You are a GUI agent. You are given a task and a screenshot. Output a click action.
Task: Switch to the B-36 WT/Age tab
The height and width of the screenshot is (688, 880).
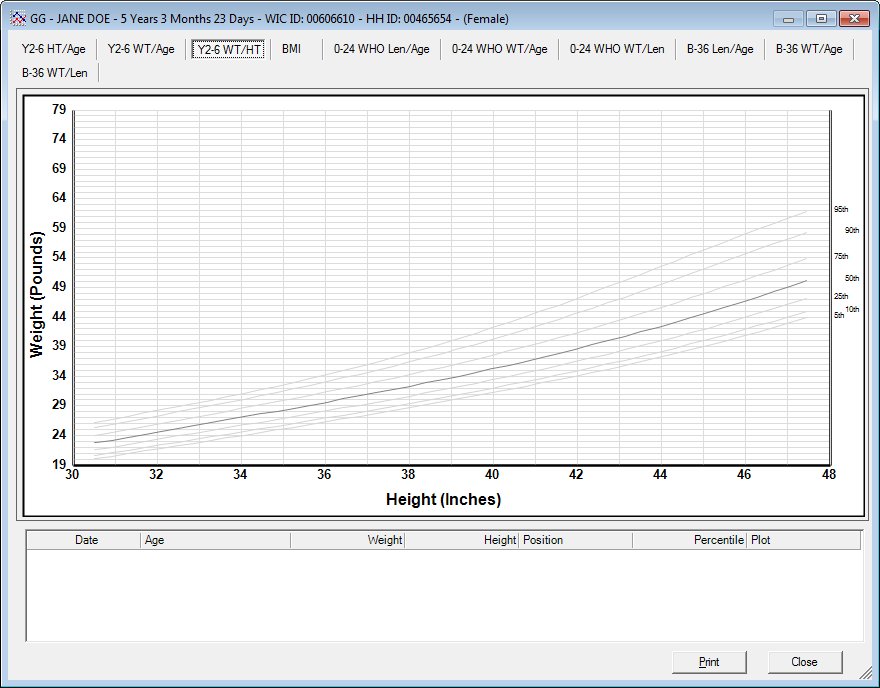(x=808, y=49)
